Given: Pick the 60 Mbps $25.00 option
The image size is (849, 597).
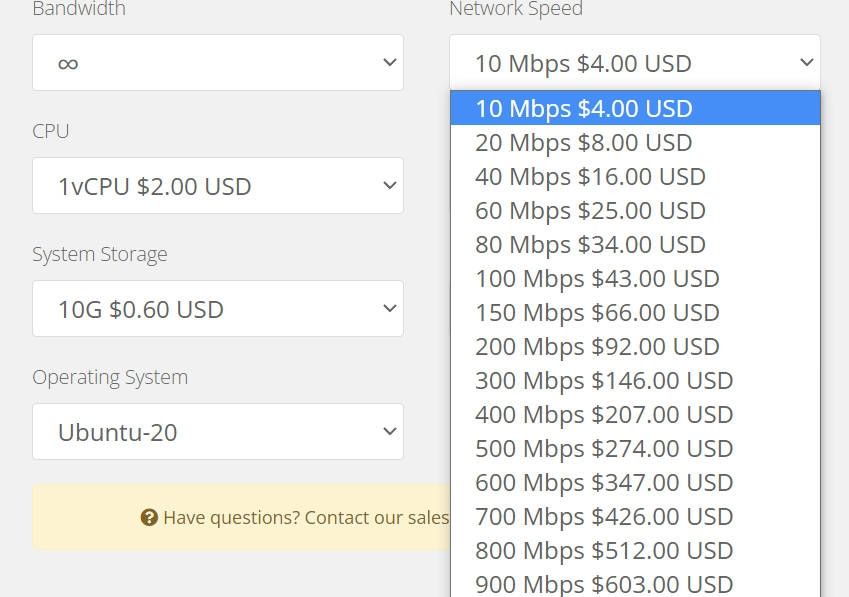Looking at the screenshot, I should point(634,210).
